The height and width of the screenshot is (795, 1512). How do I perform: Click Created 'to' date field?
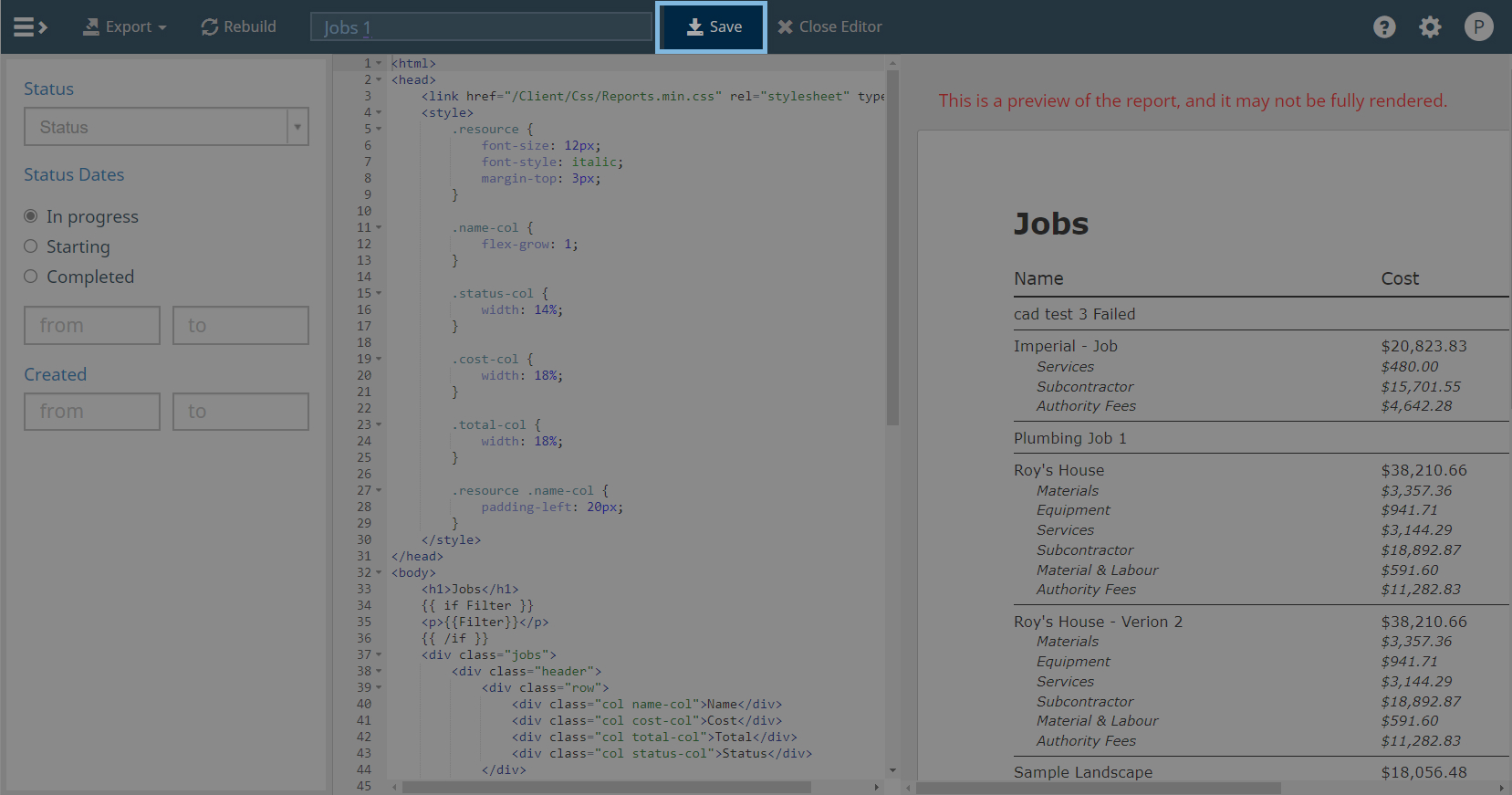(241, 412)
